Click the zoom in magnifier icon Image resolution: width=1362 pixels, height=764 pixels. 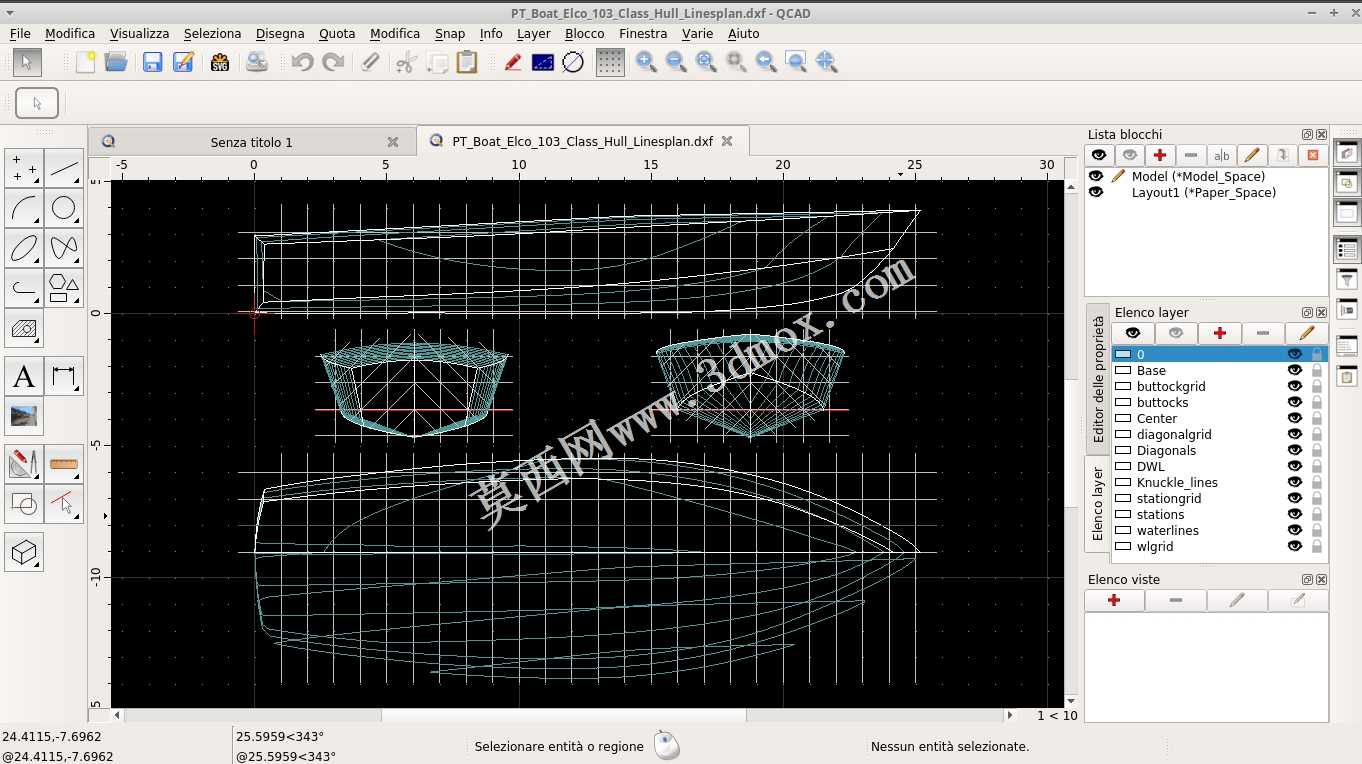pyautogui.click(x=646, y=62)
